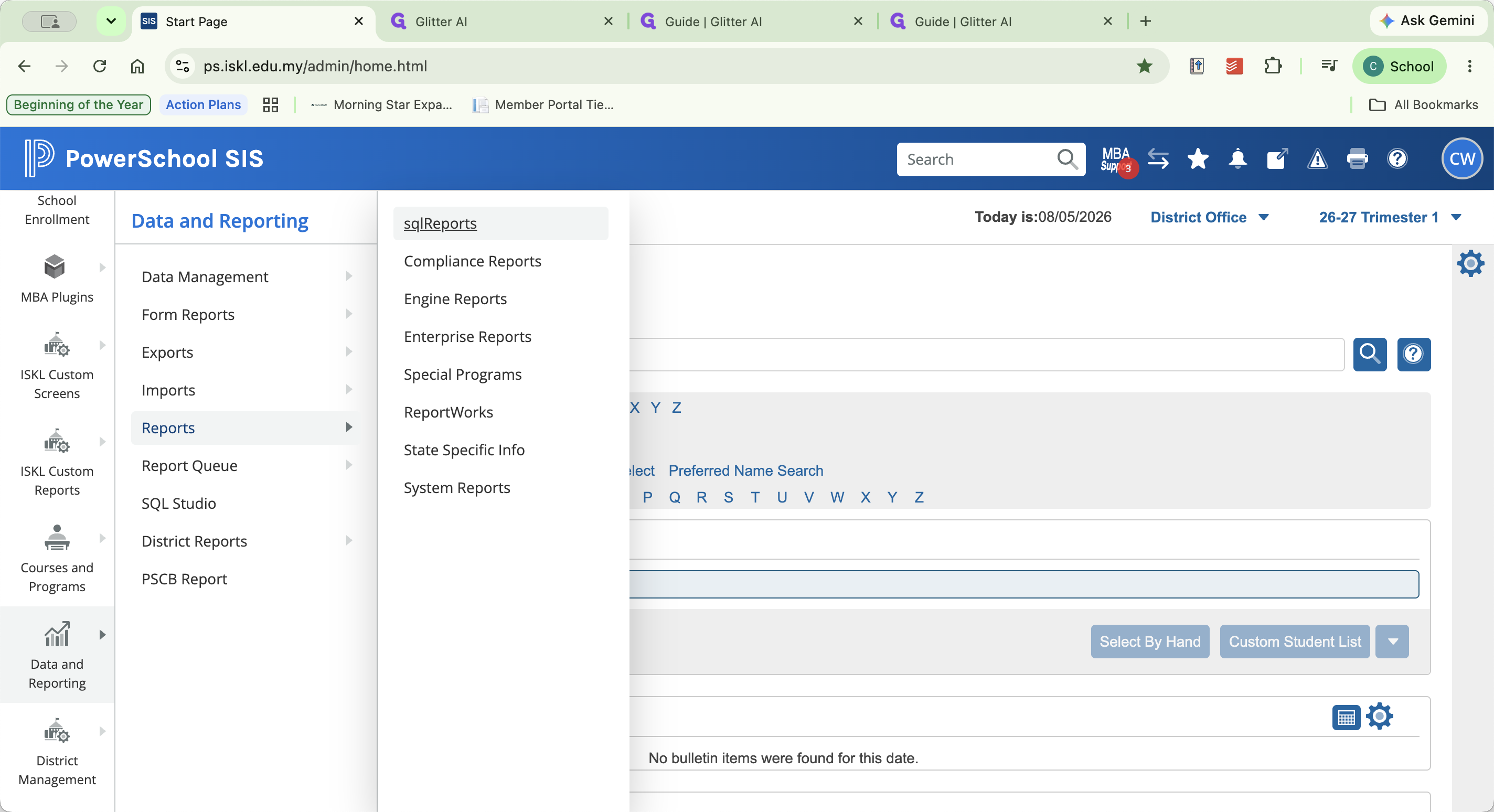Open All Bookmarks folder
The image size is (1494, 812).
pos(1423,105)
